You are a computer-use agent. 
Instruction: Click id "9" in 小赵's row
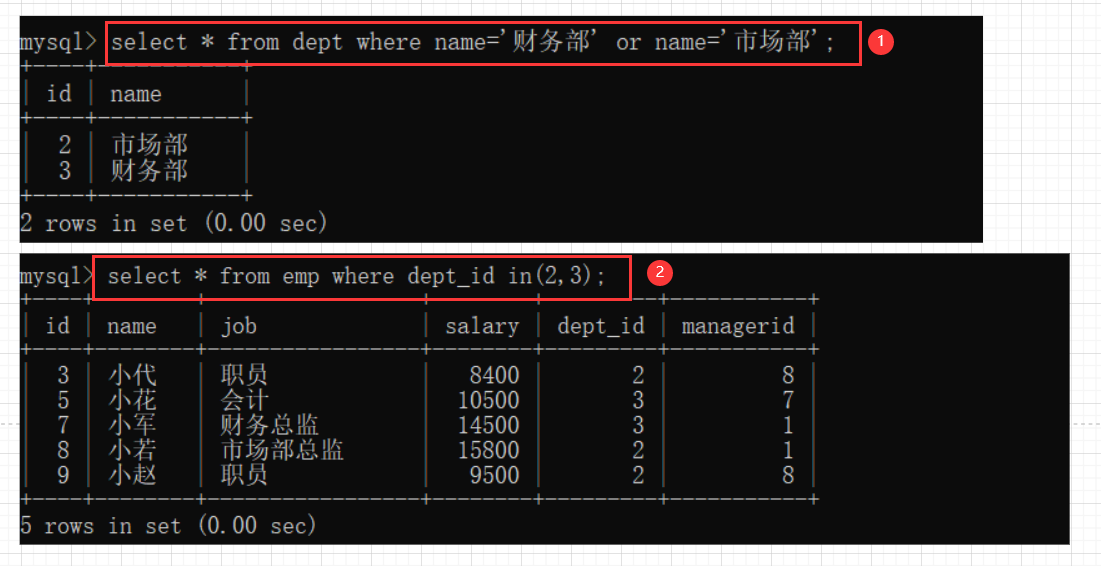point(63,475)
